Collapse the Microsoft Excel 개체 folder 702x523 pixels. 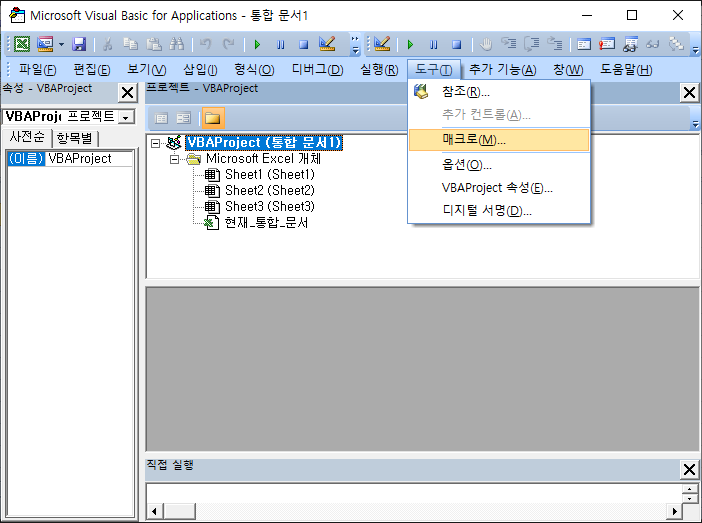(175, 159)
